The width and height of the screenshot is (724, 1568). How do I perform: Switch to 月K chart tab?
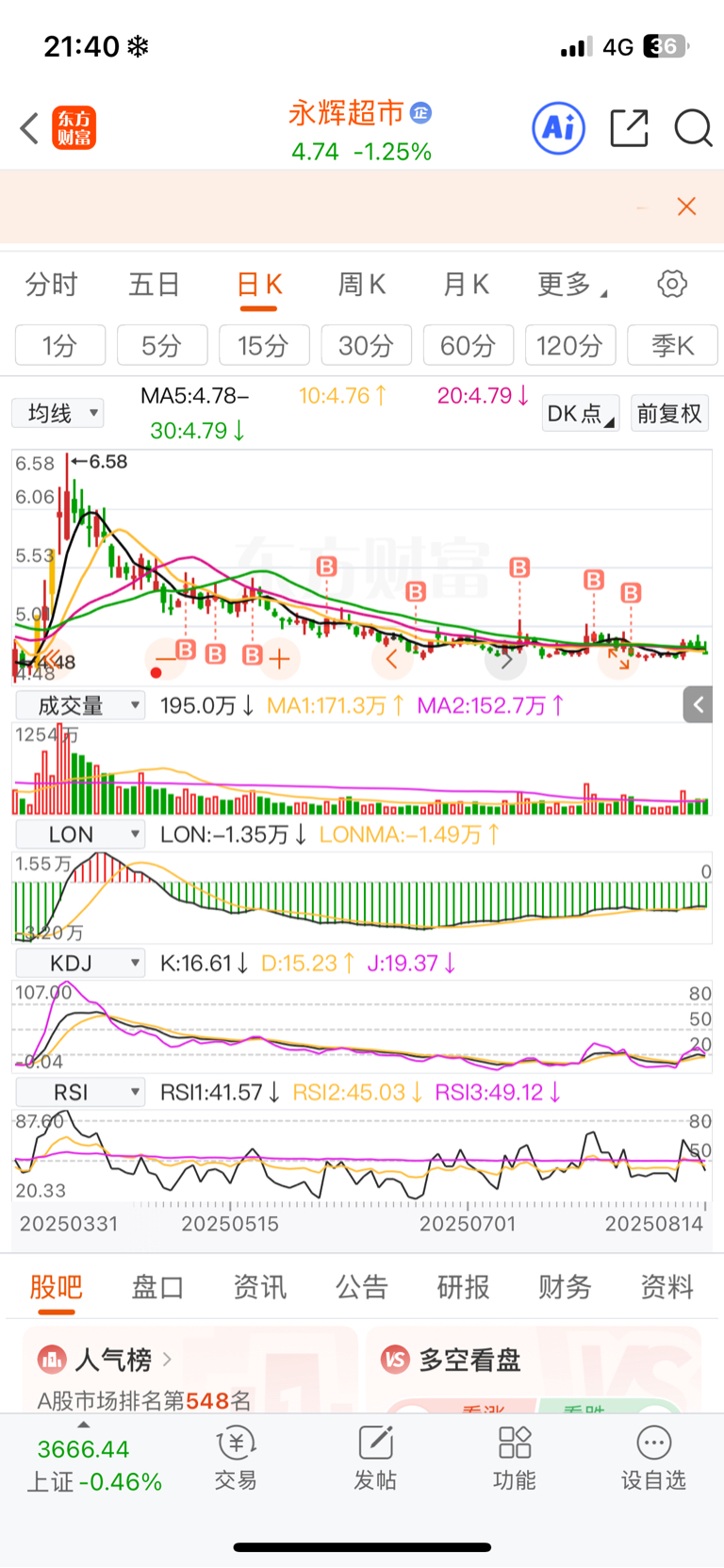(466, 284)
